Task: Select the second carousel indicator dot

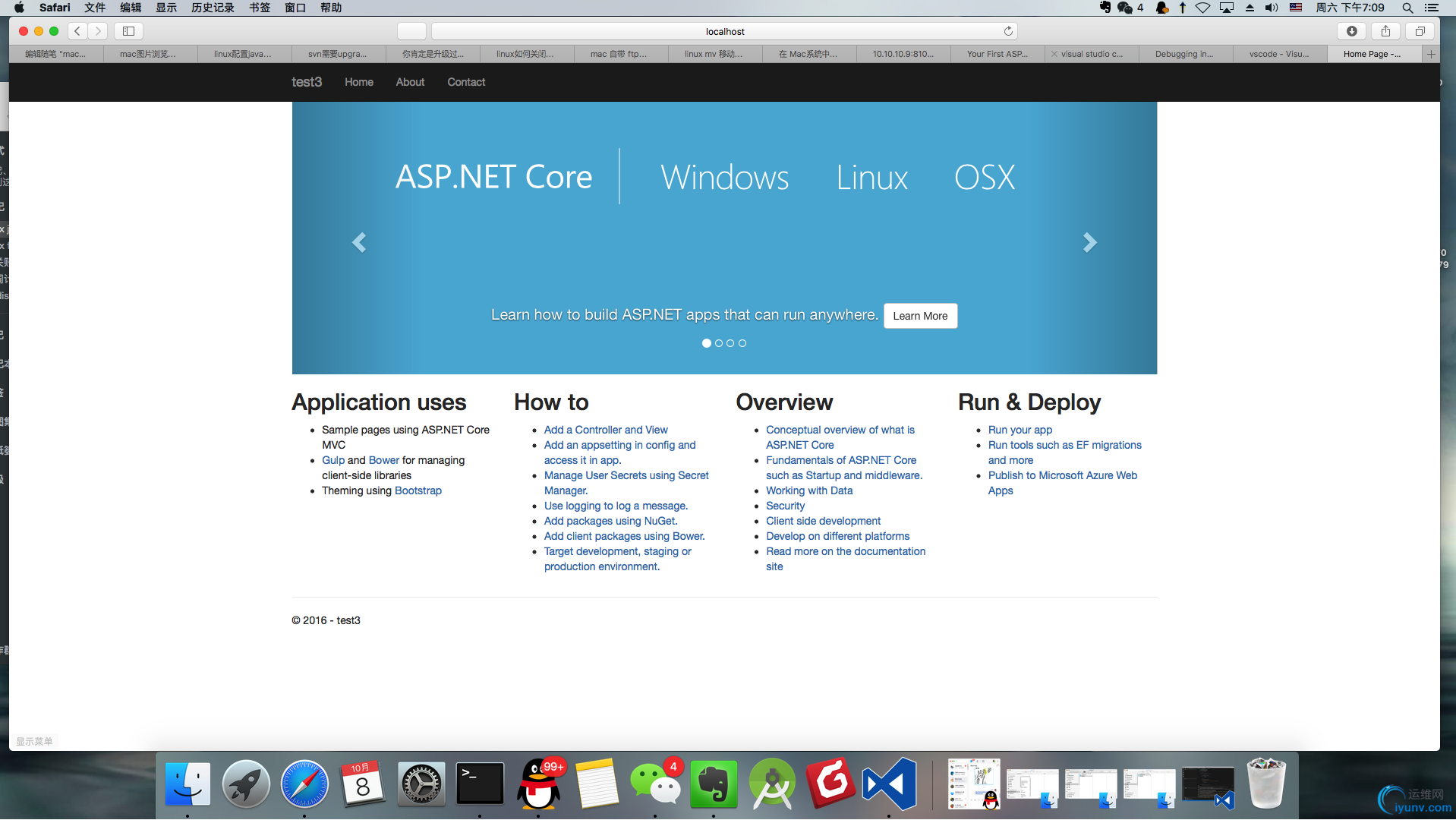Action: pyautogui.click(x=719, y=343)
